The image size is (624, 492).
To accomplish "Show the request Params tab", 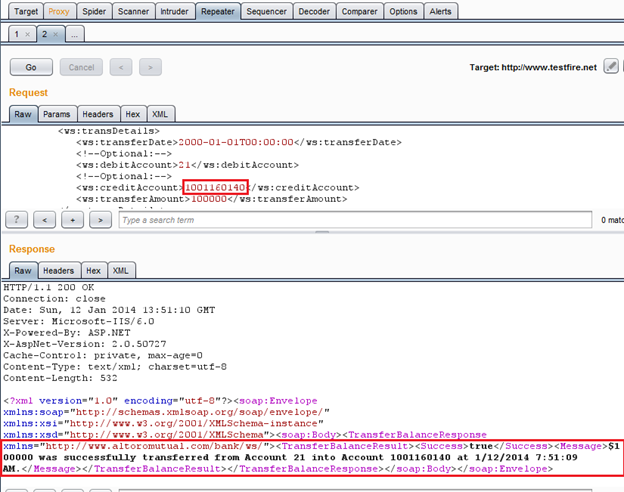I will tap(56, 114).
